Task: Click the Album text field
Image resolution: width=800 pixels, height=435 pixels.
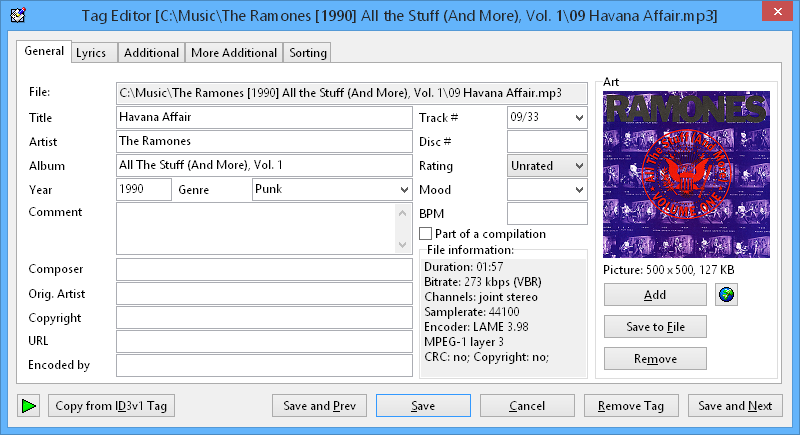Action: point(264,165)
